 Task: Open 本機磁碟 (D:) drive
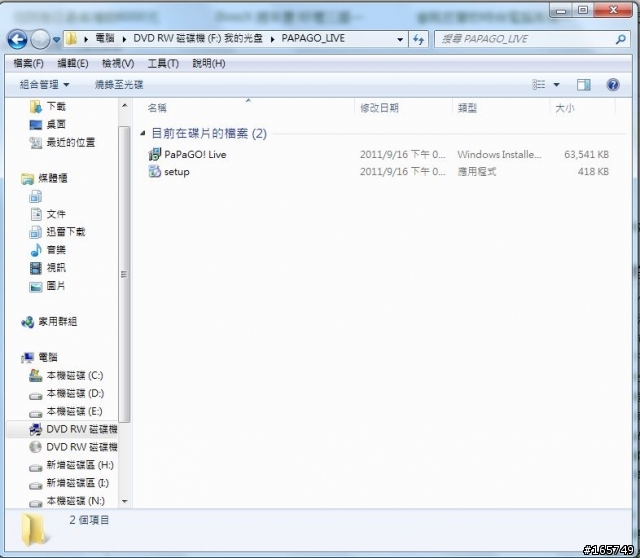click(75, 393)
